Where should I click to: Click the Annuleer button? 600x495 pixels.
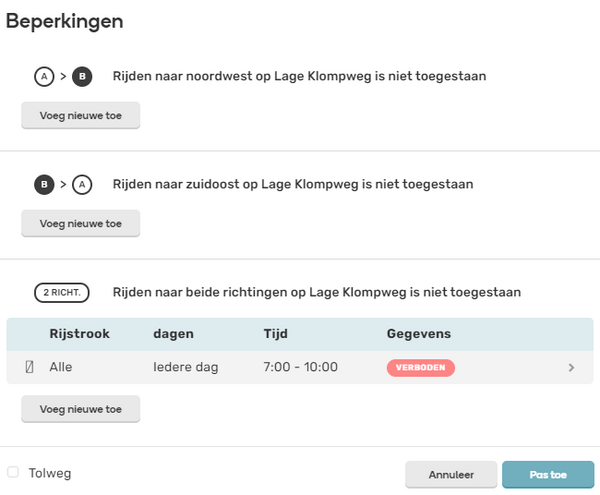[x=451, y=475]
